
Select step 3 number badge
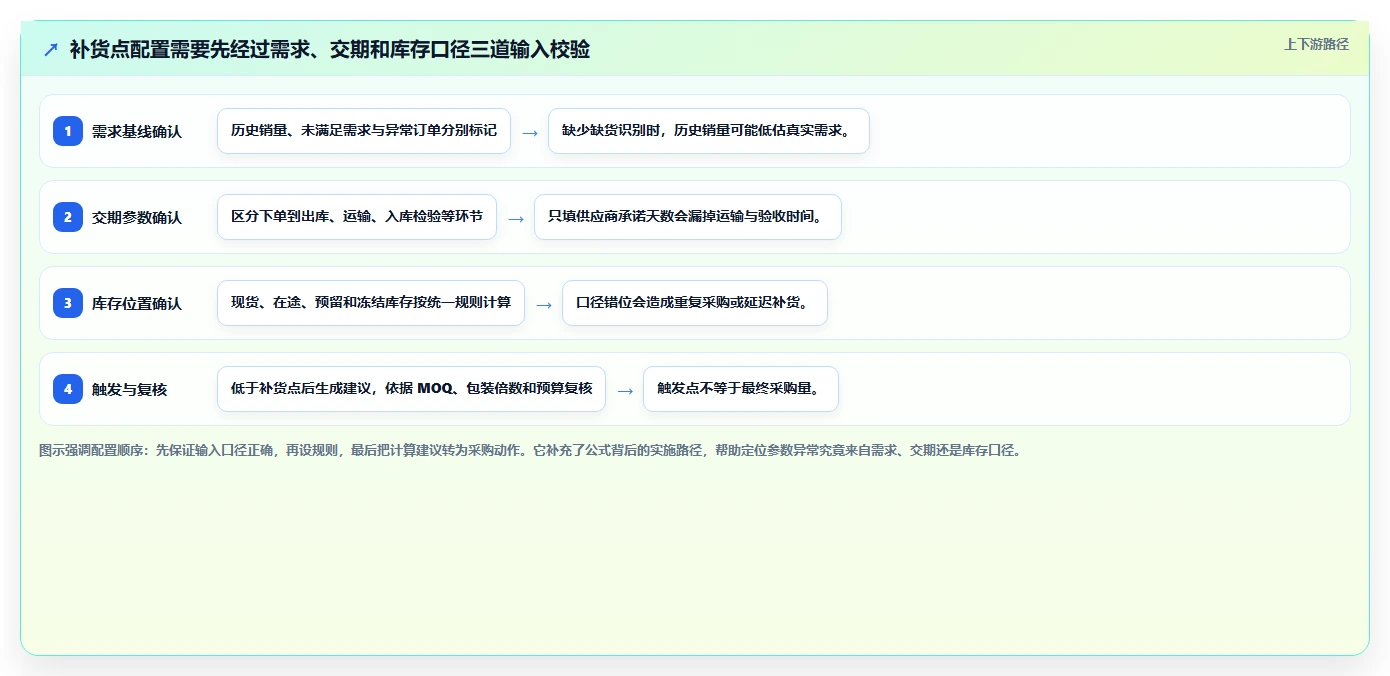coord(68,303)
